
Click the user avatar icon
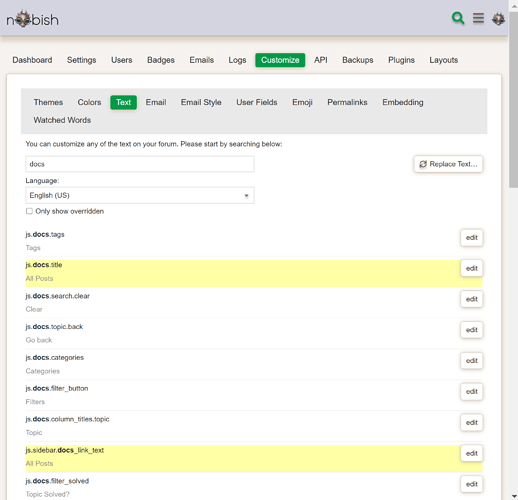coord(498,19)
